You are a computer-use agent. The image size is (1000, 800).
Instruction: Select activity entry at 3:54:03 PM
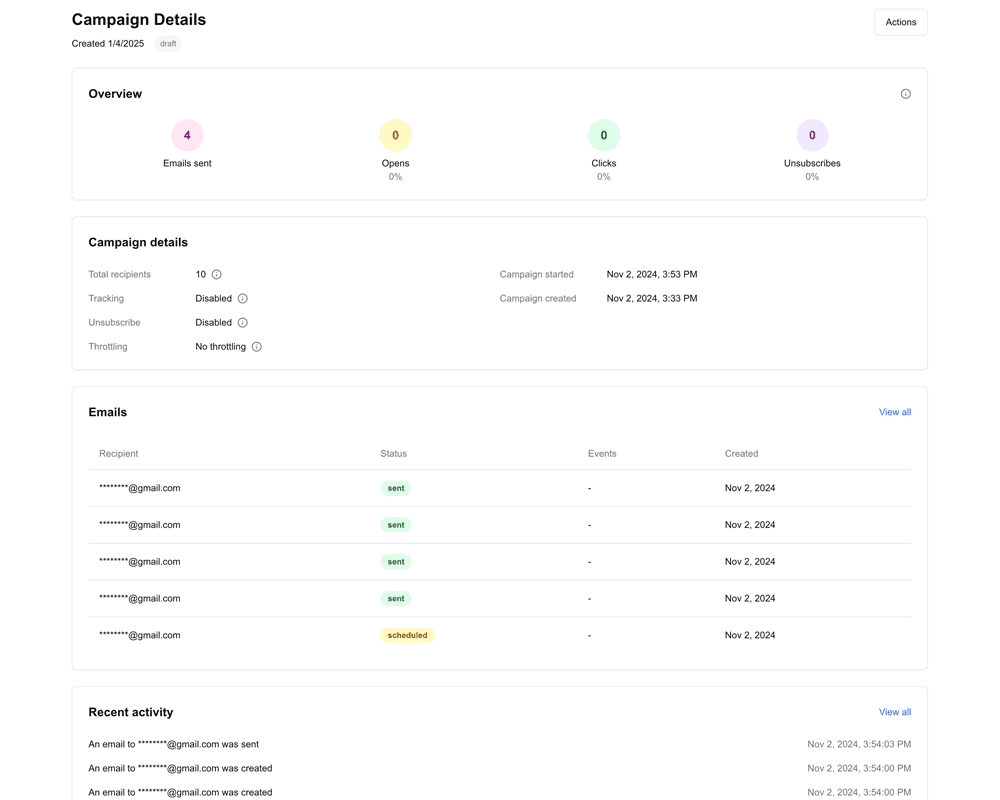tap(499, 744)
